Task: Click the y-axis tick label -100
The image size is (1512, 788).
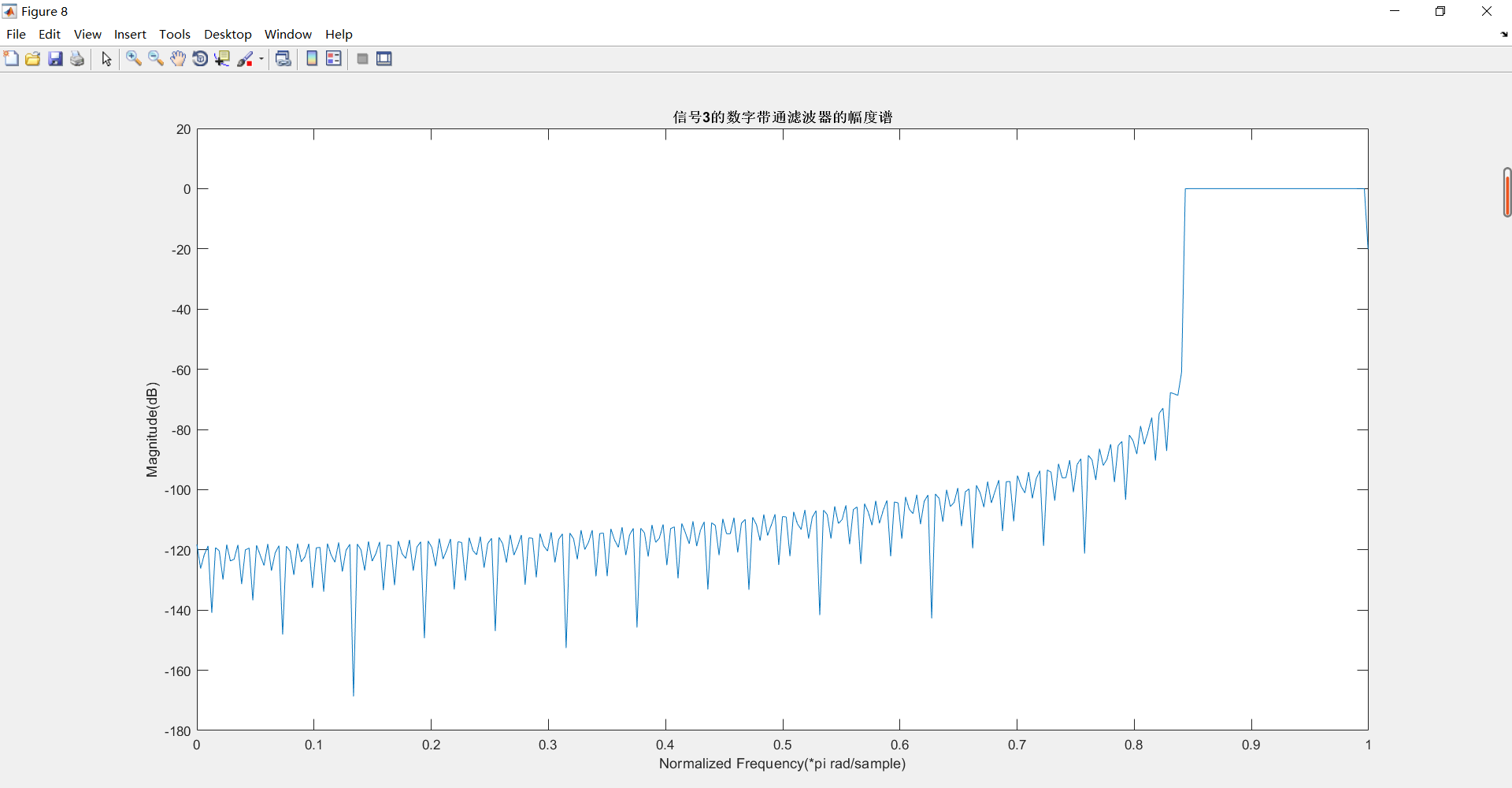Action: 177,490
